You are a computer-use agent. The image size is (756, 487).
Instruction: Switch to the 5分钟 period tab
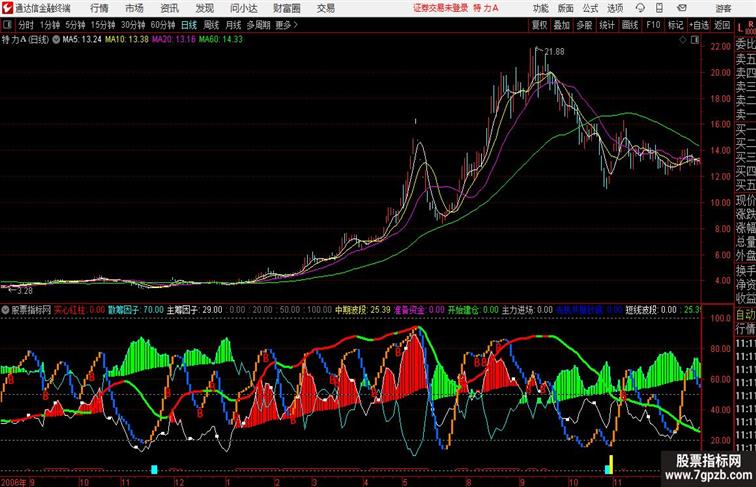pyautogui.click(x=75, y=25)
